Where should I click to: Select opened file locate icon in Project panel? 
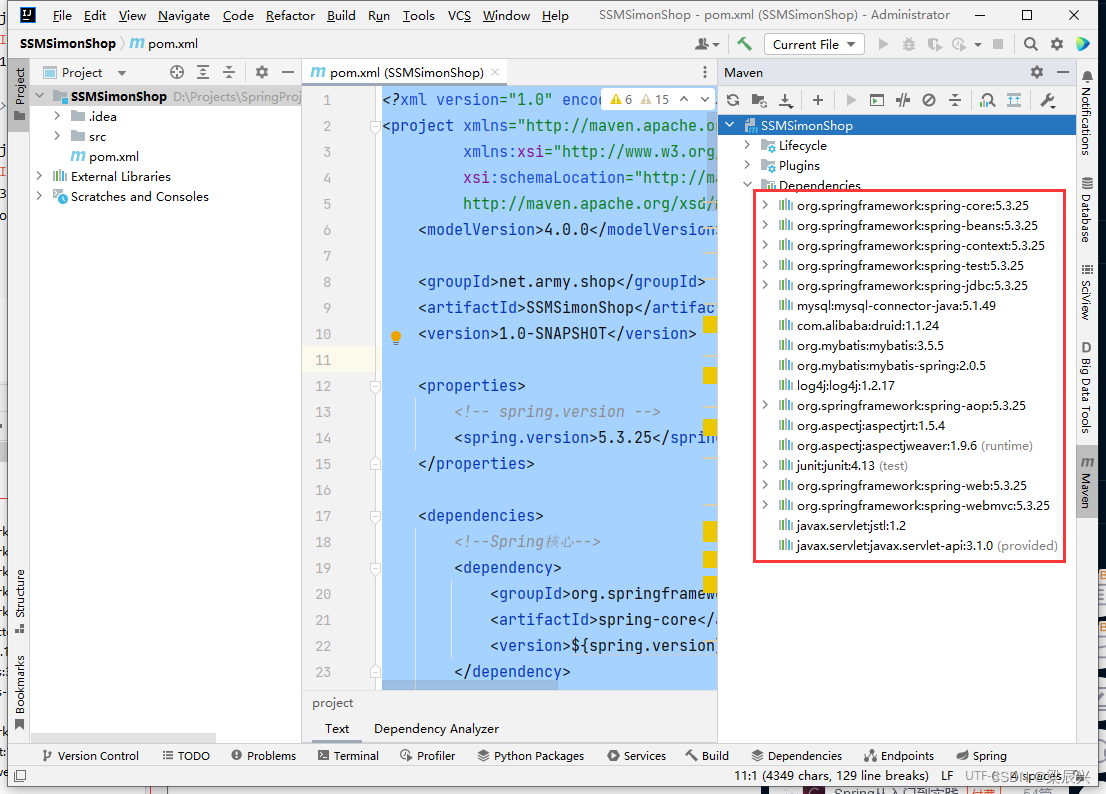(177, 72)
